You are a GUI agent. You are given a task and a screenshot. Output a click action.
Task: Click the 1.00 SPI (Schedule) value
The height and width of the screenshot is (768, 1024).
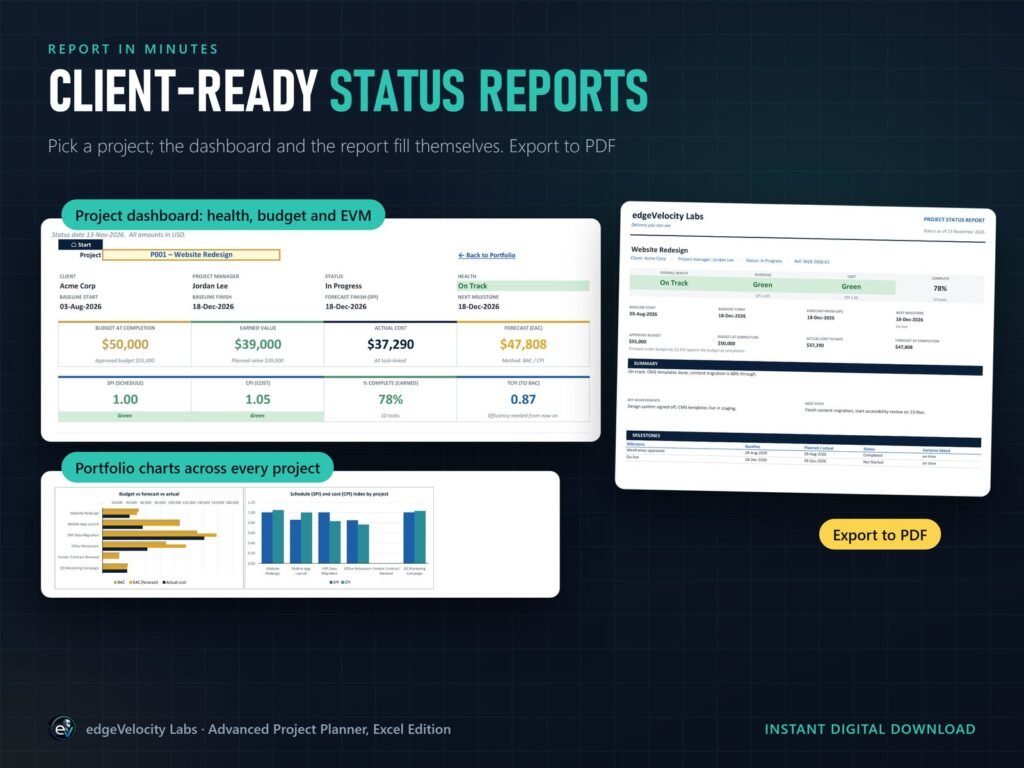click(x=125, y=399)
